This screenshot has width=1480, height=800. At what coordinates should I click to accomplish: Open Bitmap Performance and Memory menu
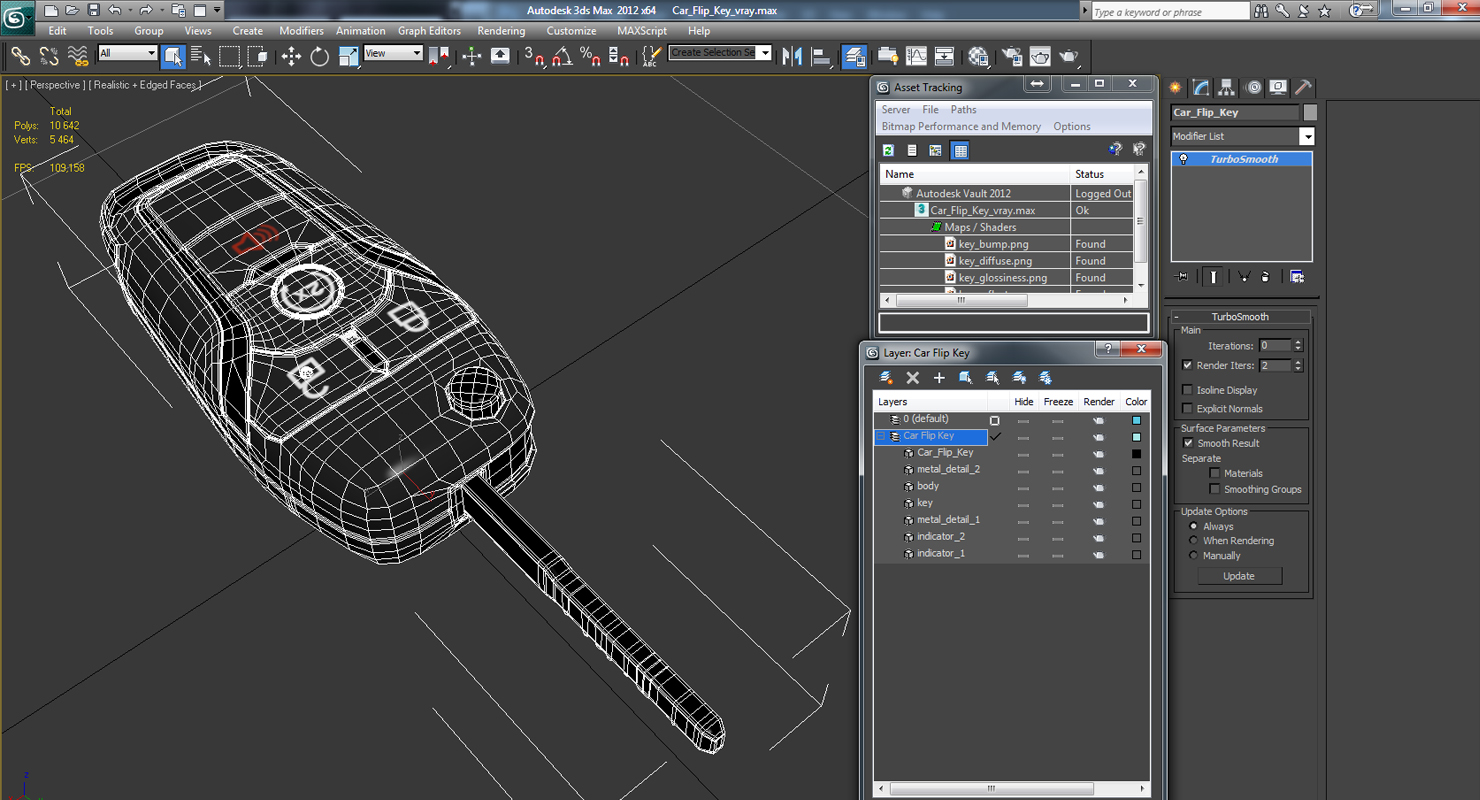[961, 126]
